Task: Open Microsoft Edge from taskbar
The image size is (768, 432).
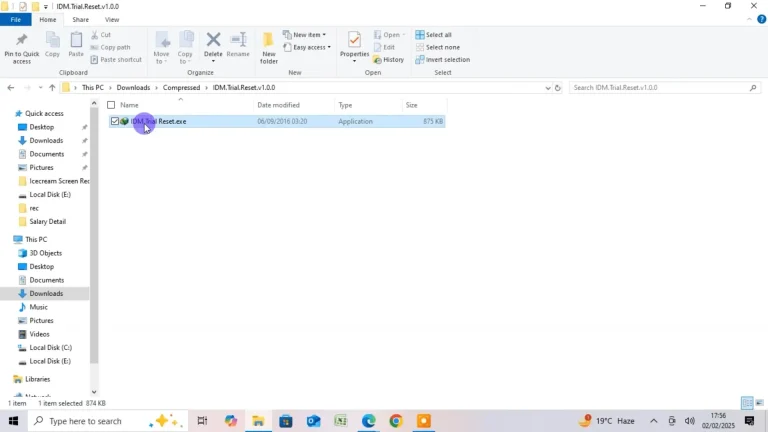Action: (368, 421)
